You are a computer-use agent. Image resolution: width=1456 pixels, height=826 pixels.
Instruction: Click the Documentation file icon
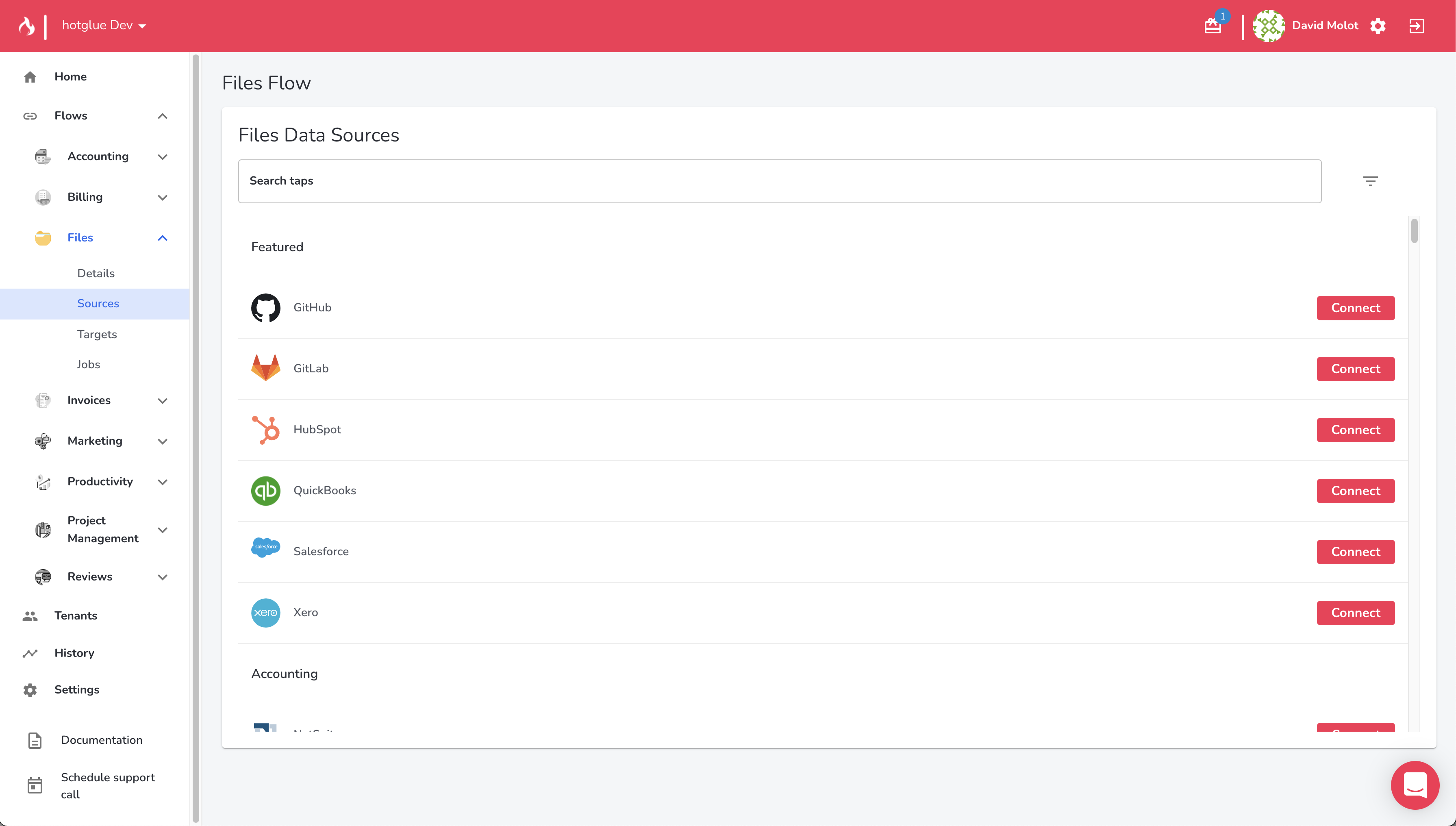click(x=35, y=740)
